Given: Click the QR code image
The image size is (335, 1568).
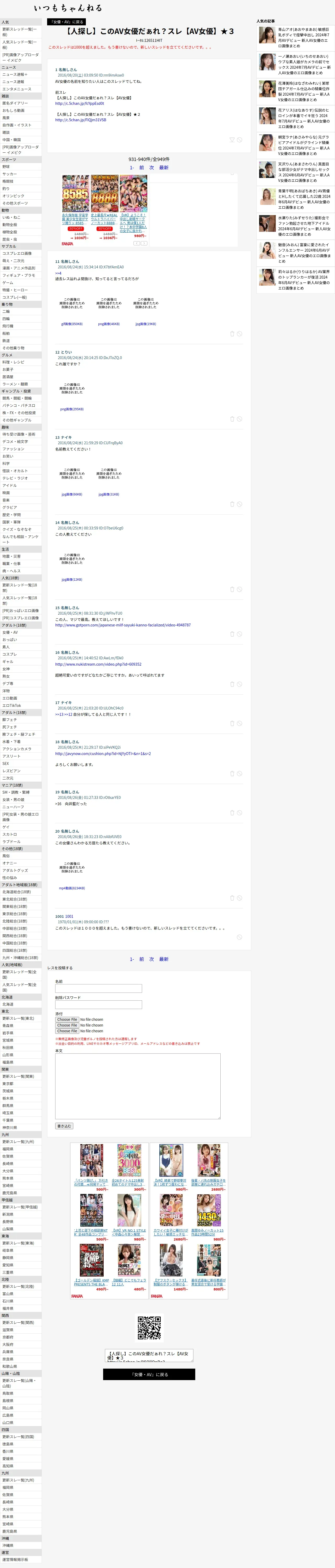Looking at the screenshot, I should [x=149, y=1328].
